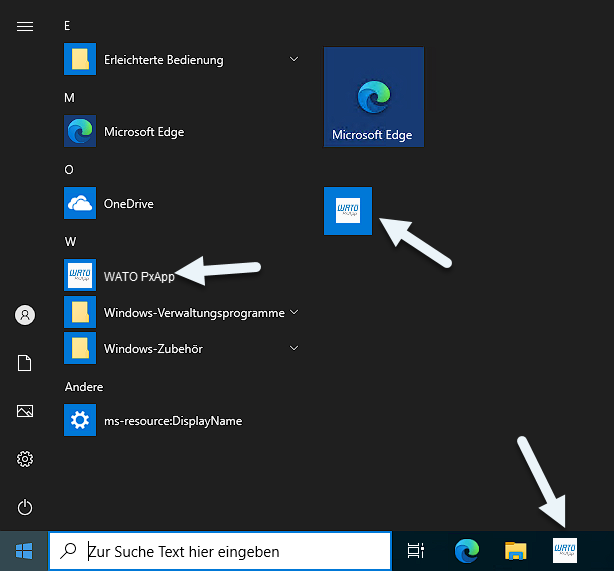Viewport: 614px width, 571px height.
Task: Open the Pictures icon in start sidebar
Action: pos(25,411)
